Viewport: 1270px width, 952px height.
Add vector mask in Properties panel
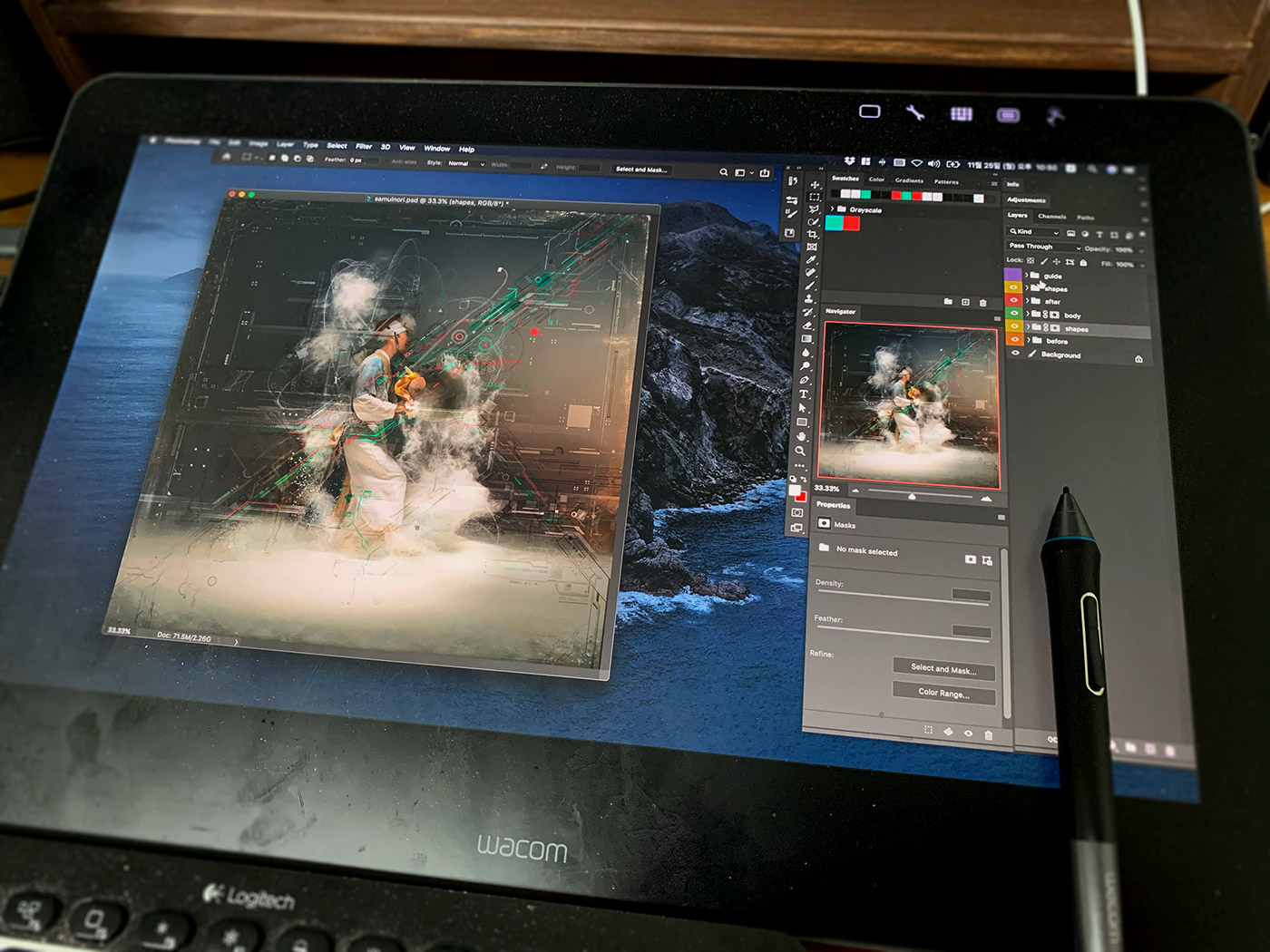pyautogui.click(x=986, y=560)
